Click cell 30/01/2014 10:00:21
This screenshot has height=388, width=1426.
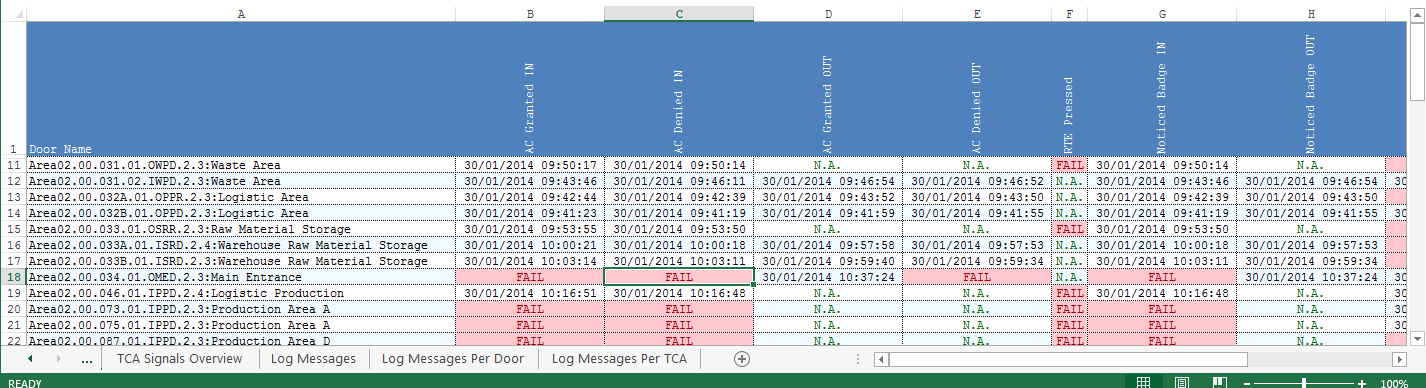point(530,245)
